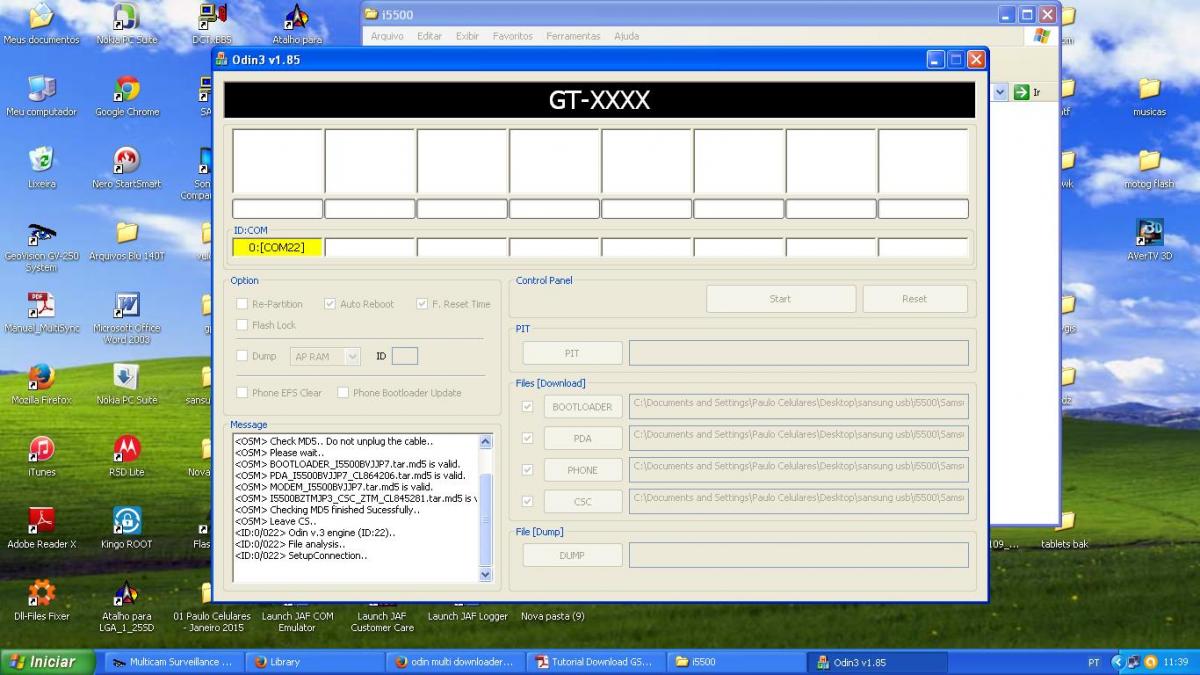
Task: Launch AVerTV 3D shortcut
Action: click(1150, 240)
